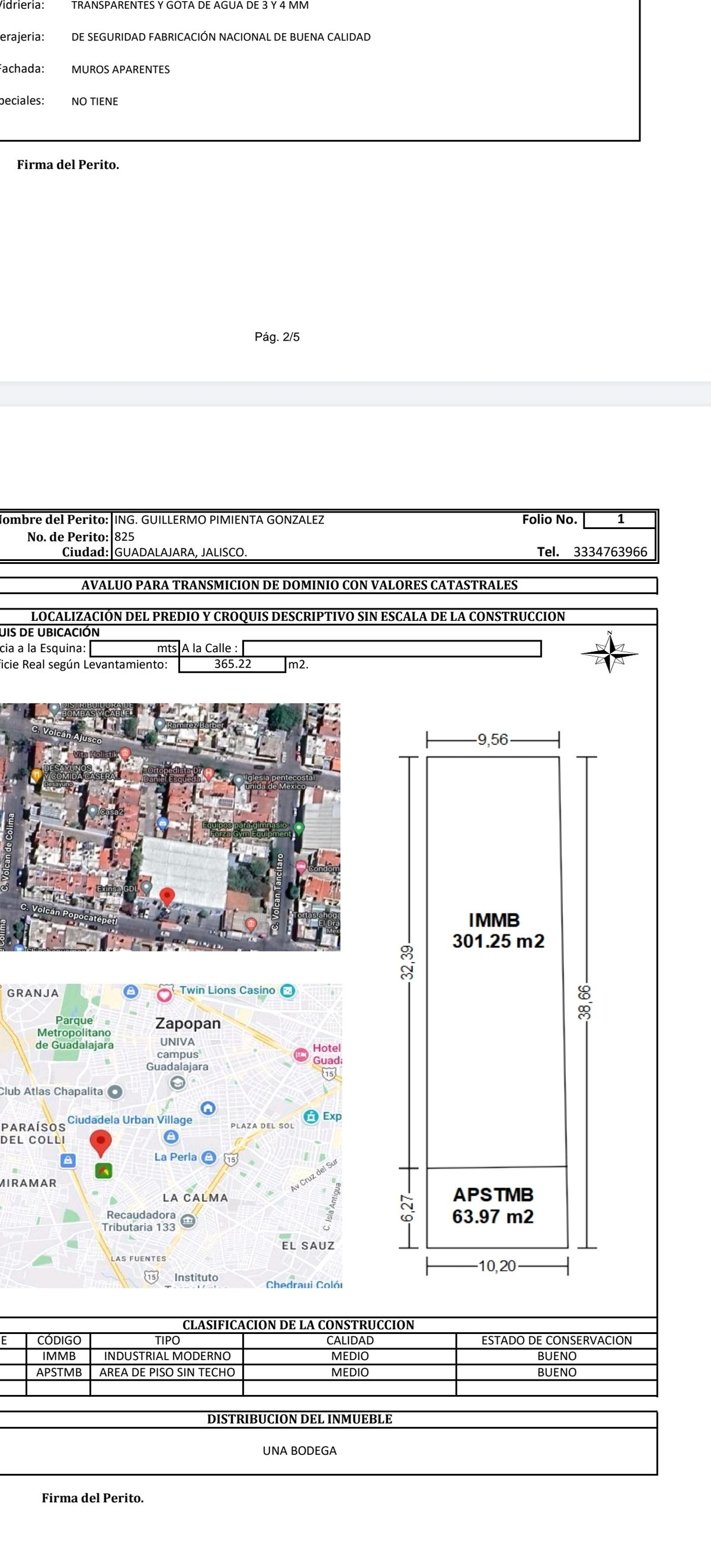Select the Iglesia pentecostal map pin
This screenshot has height=1568, width=711.
coord(239,780)
